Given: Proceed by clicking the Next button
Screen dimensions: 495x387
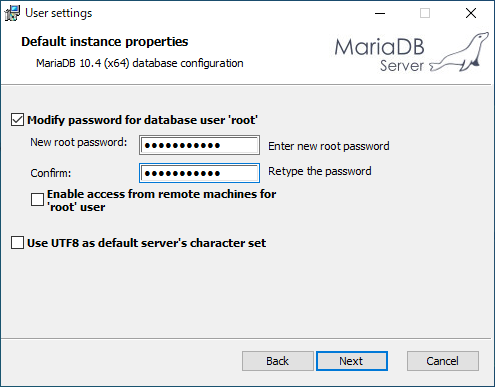Looking at the screenshot, I should (352, 361).
